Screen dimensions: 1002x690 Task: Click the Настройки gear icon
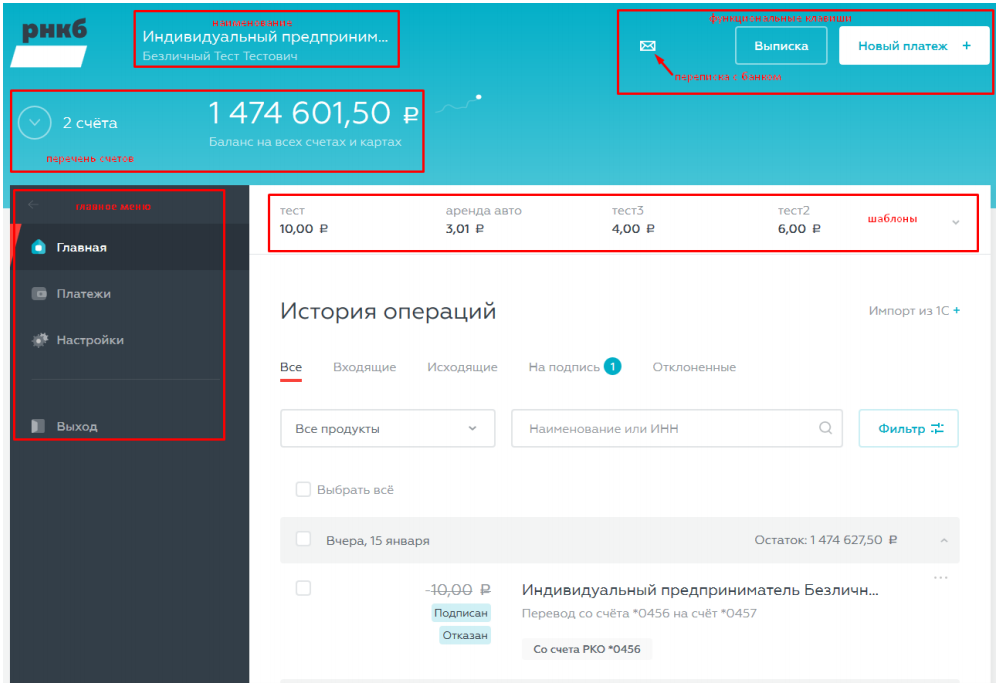(x=39, y=340)
